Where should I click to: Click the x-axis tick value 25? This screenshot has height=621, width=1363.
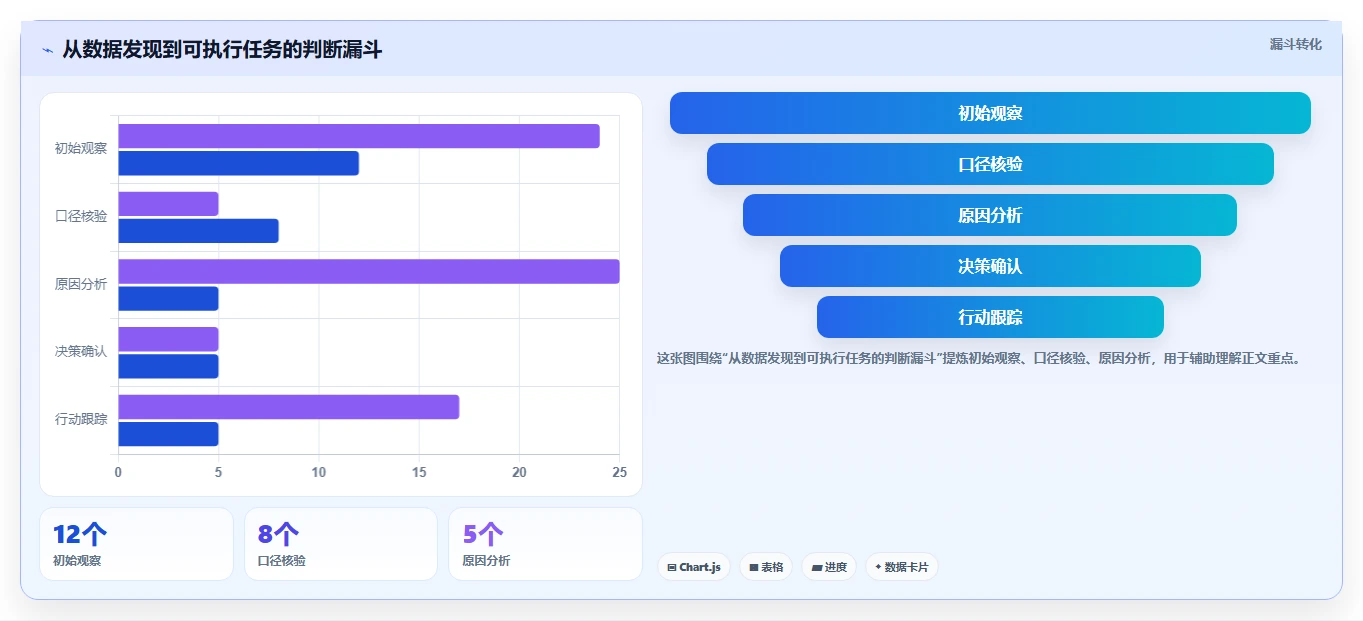619,472
